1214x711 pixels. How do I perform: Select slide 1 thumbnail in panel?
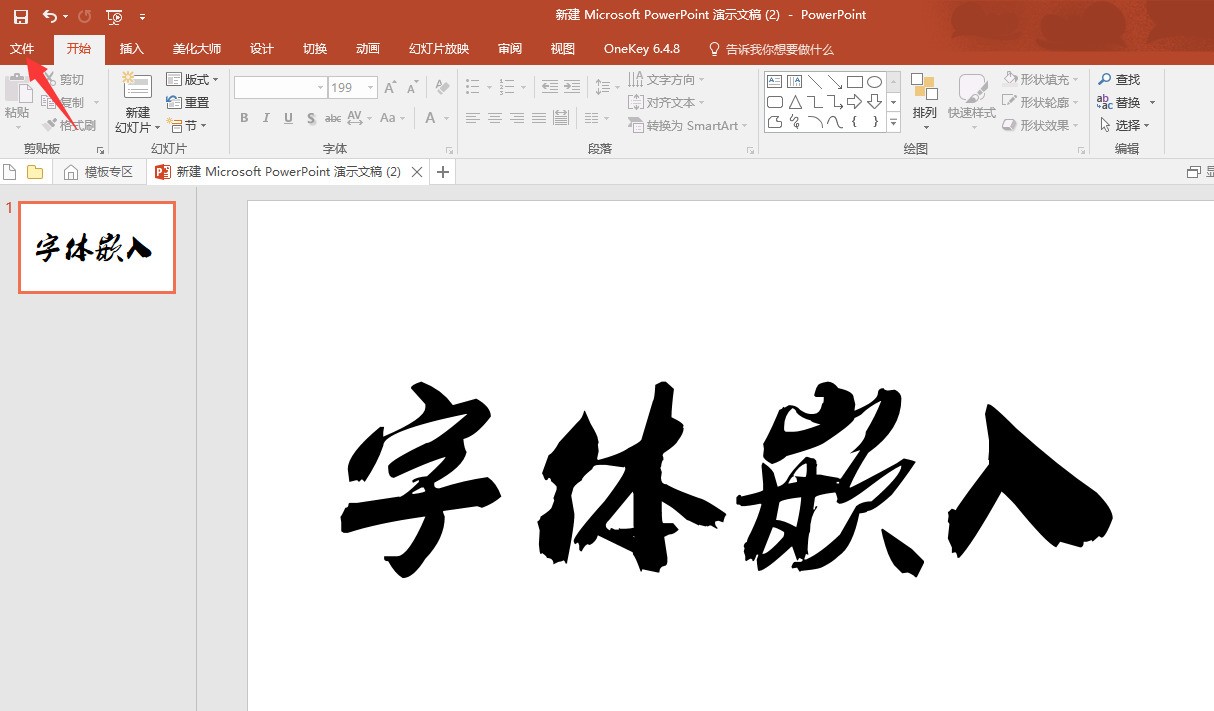coord(97,248)
